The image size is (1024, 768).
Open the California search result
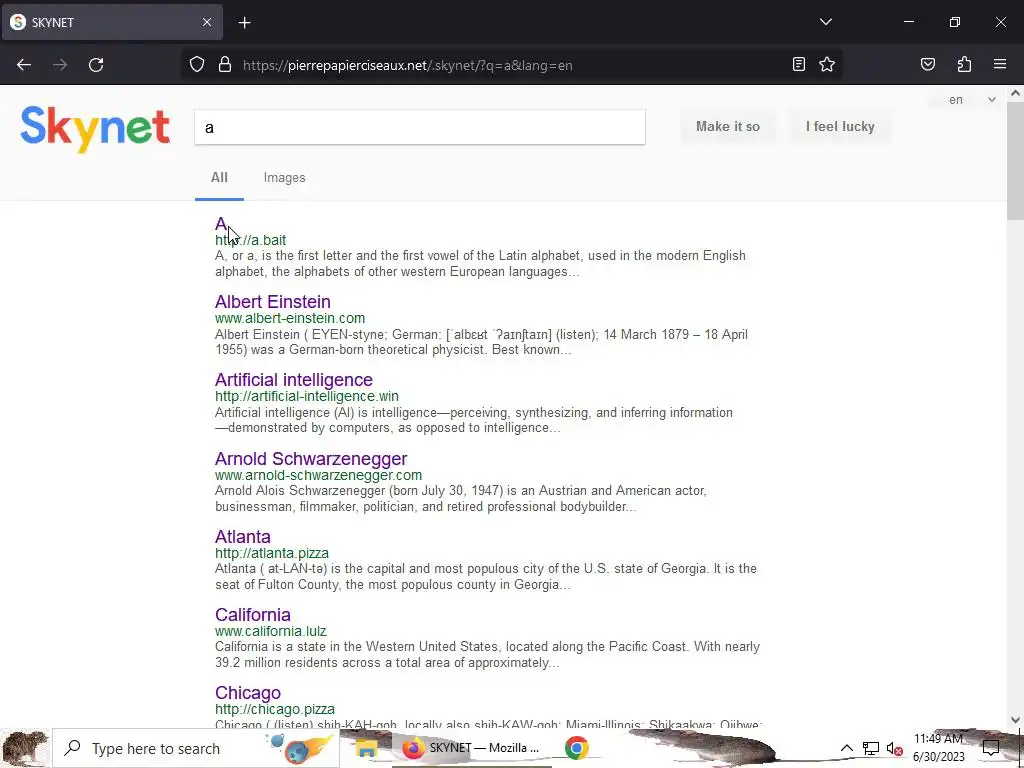[x=252, y=615]
